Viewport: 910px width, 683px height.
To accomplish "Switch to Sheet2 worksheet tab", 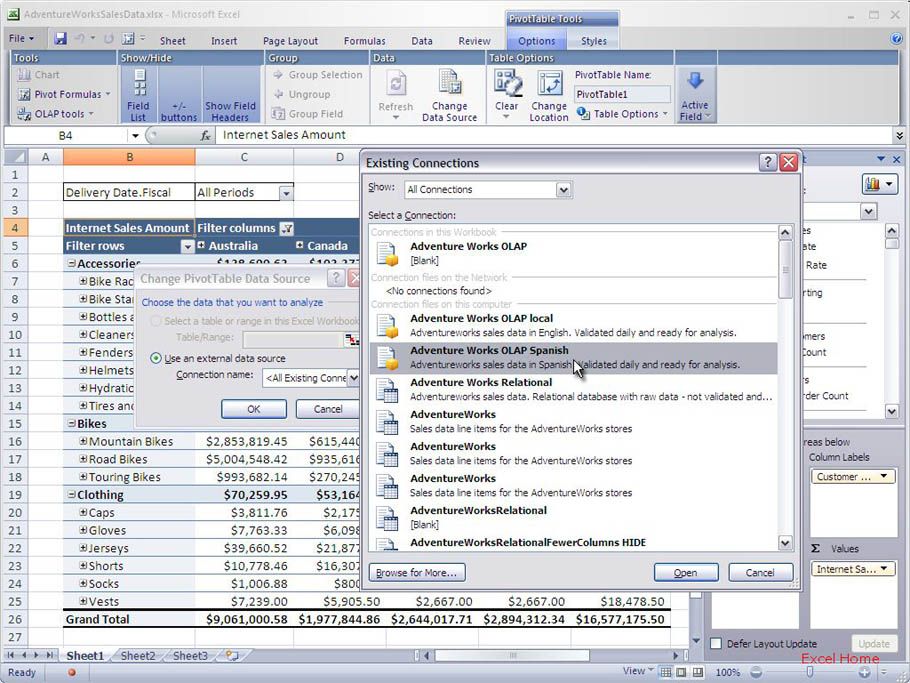I will pyautogui.click(x=138, y=656).
